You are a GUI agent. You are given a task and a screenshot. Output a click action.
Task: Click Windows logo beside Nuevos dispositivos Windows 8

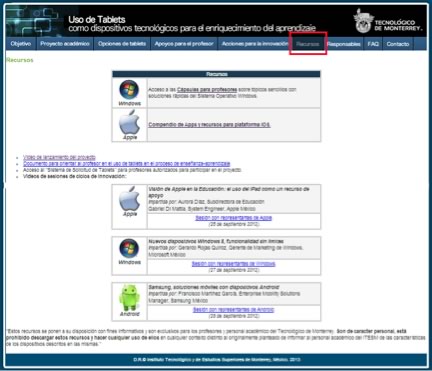(129, 248)
